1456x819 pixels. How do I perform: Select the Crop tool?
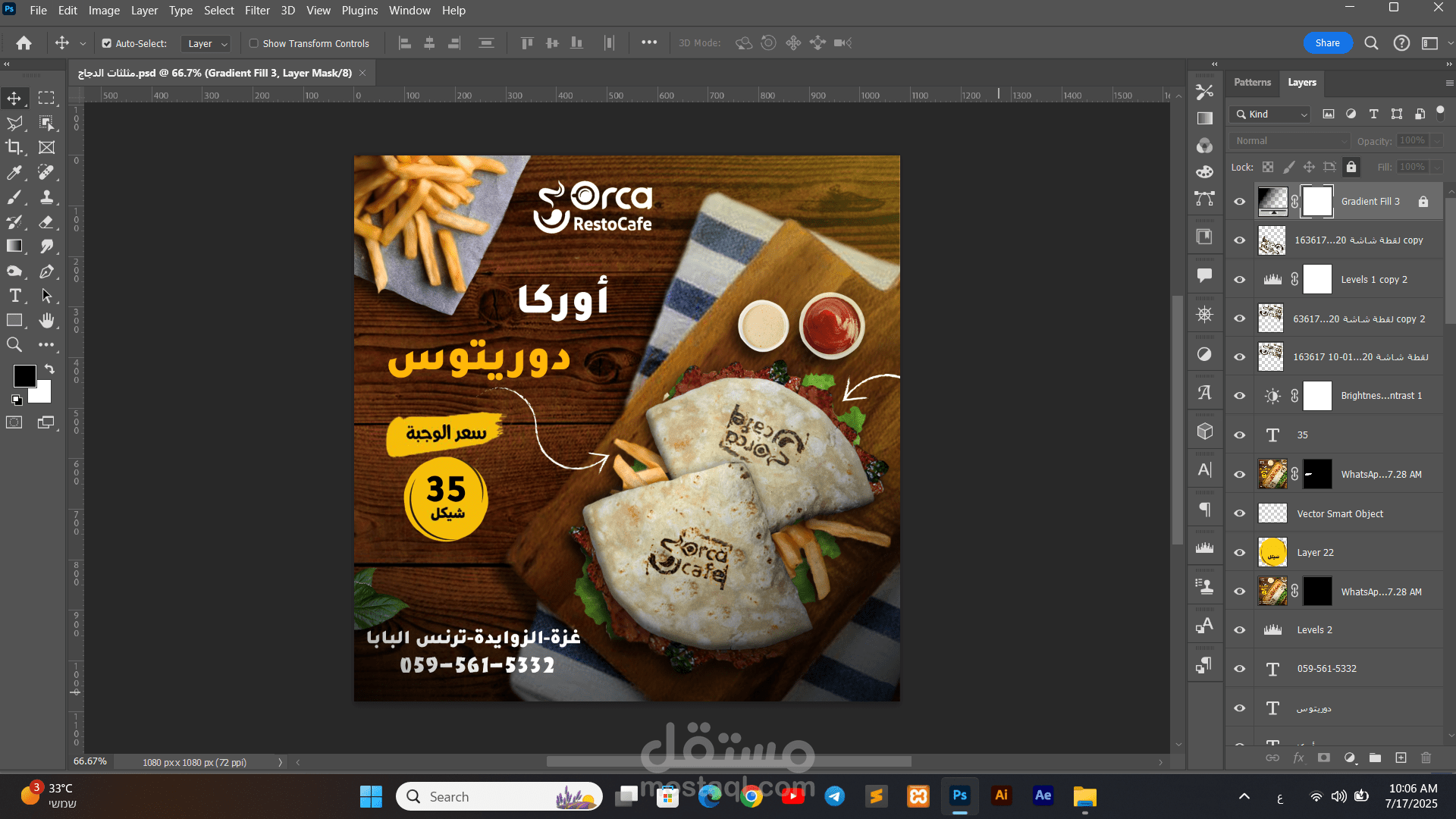click(14, 147)
